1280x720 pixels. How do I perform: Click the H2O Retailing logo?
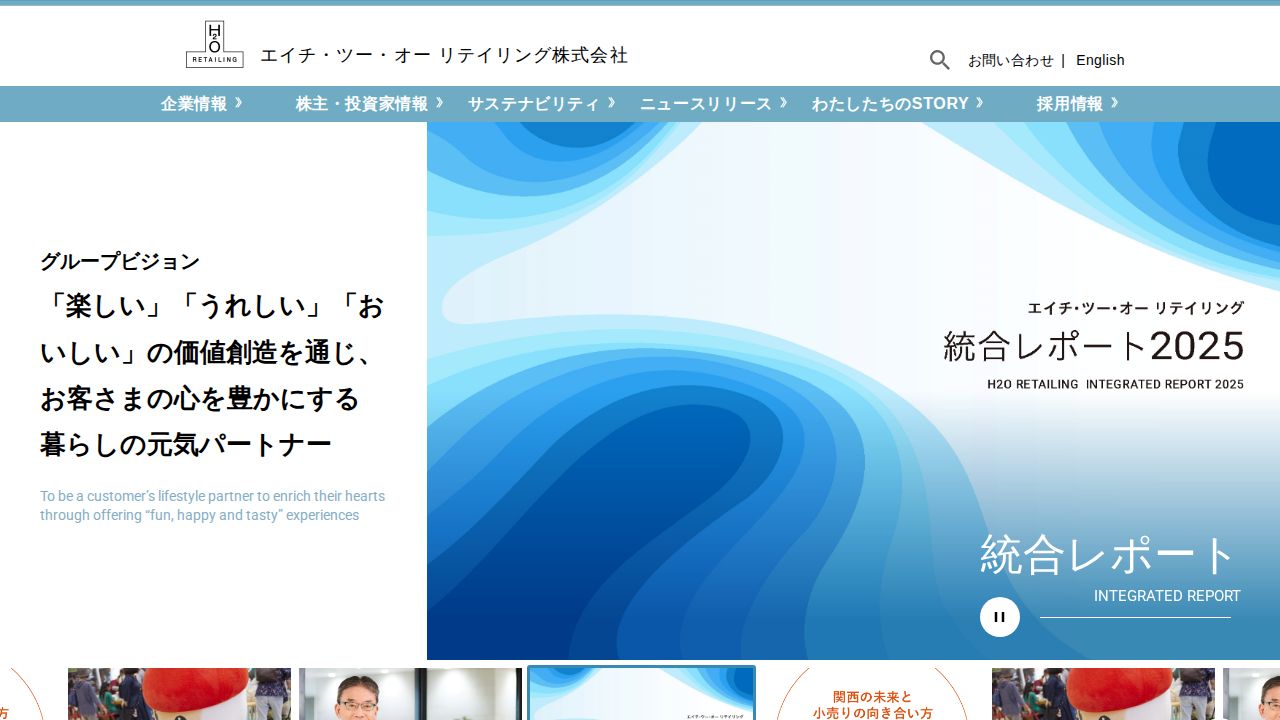[214, 45]
